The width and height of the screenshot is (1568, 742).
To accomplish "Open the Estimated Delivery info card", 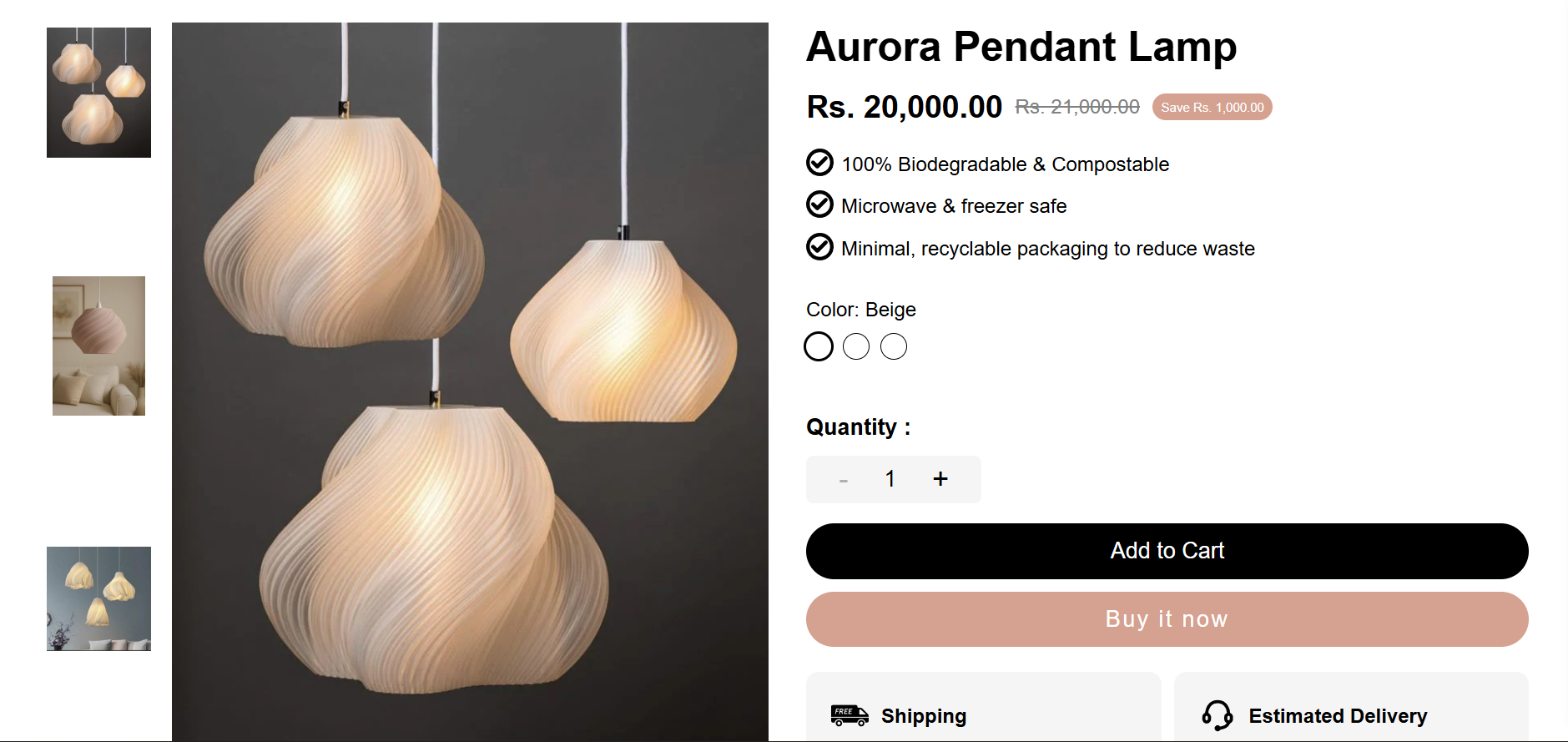I will click(x=1350, y=709).
